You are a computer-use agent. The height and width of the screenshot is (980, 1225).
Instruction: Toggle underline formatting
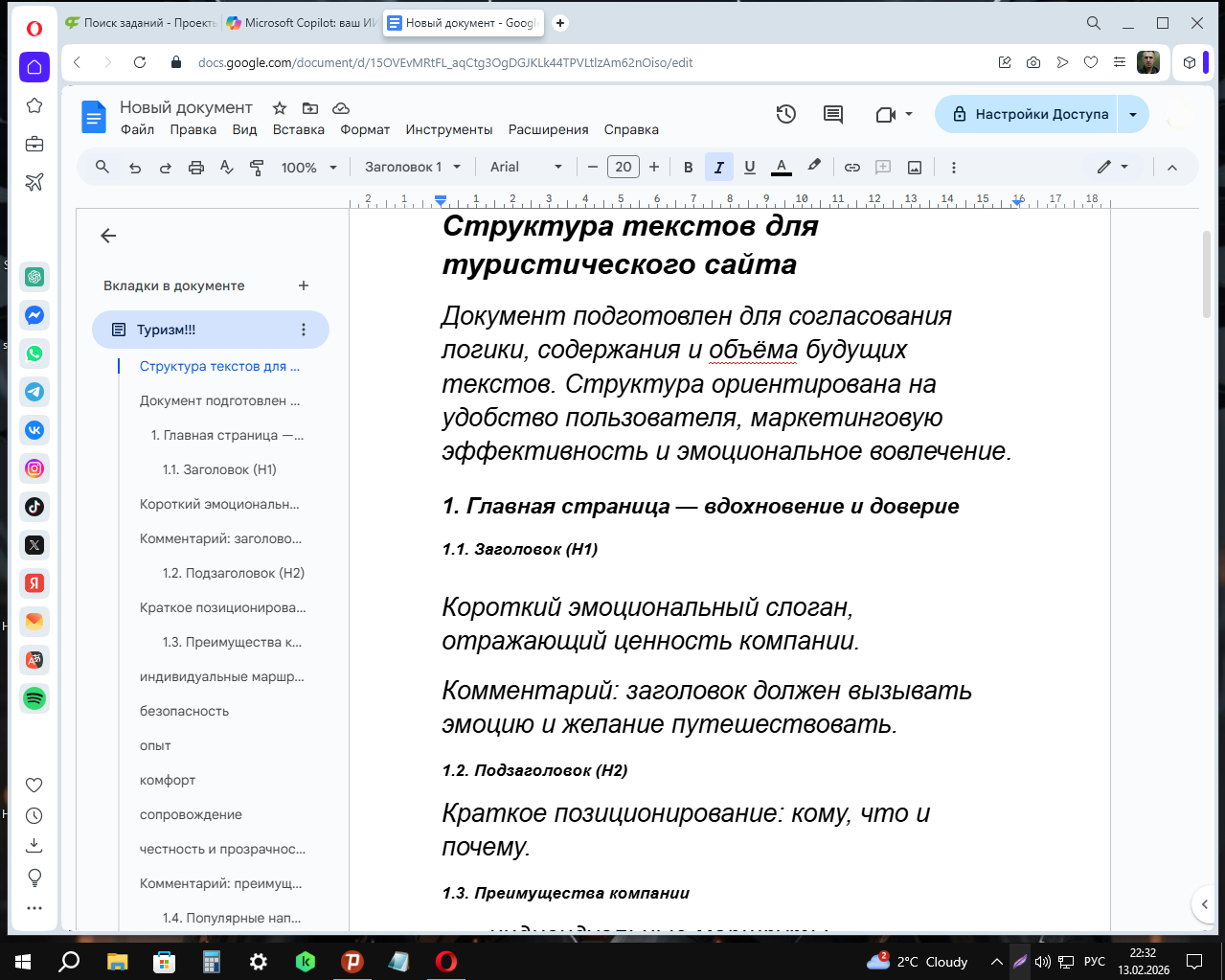click(x=749, y=167)
